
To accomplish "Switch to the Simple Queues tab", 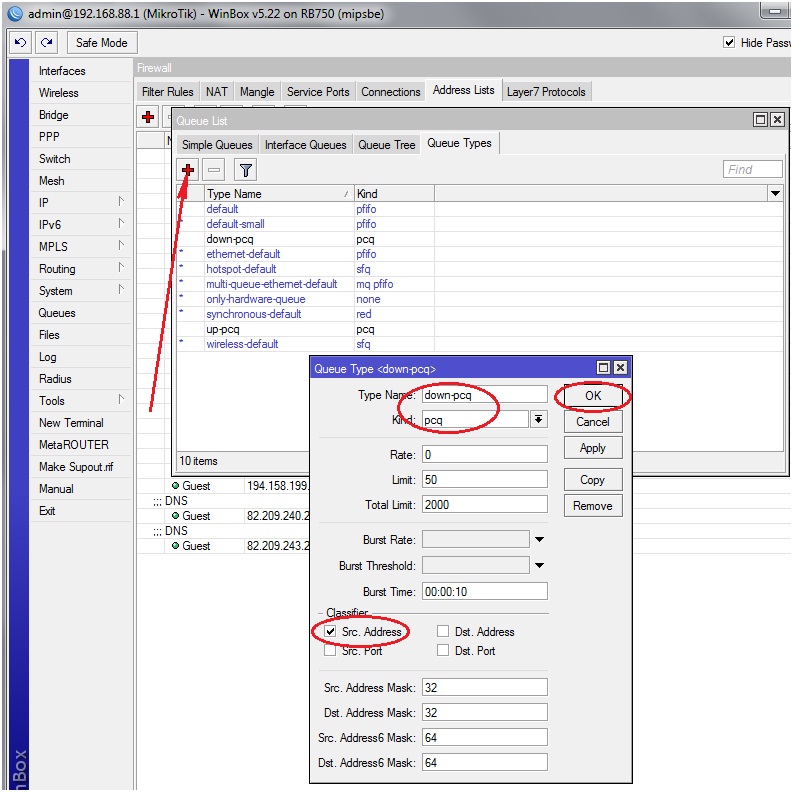I will 217,145.
